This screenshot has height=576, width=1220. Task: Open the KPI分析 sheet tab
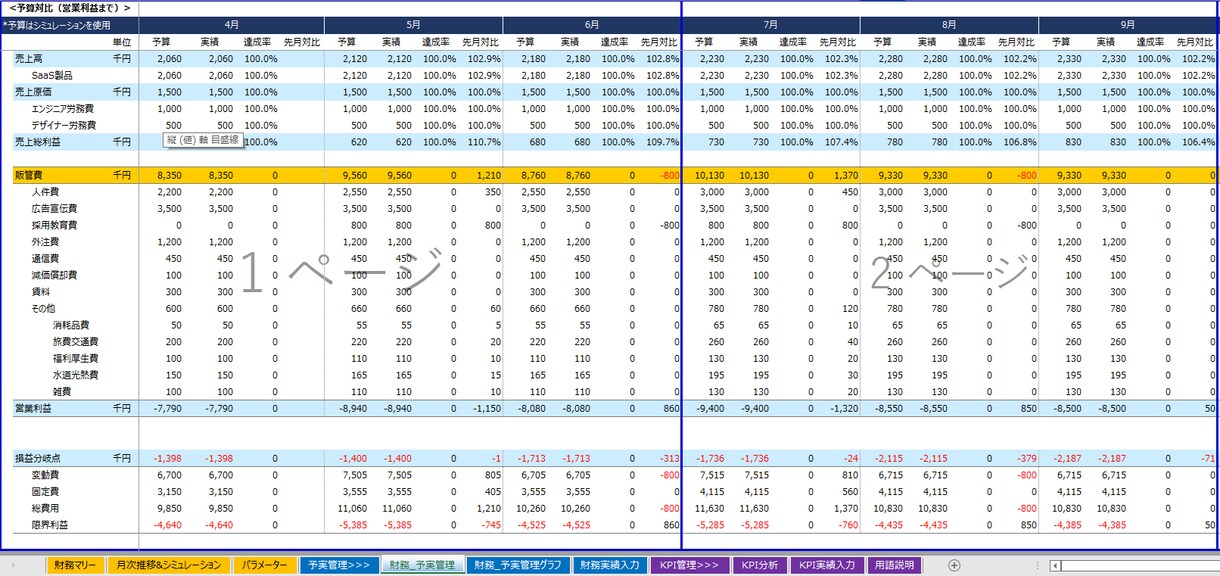pos(760,565)
